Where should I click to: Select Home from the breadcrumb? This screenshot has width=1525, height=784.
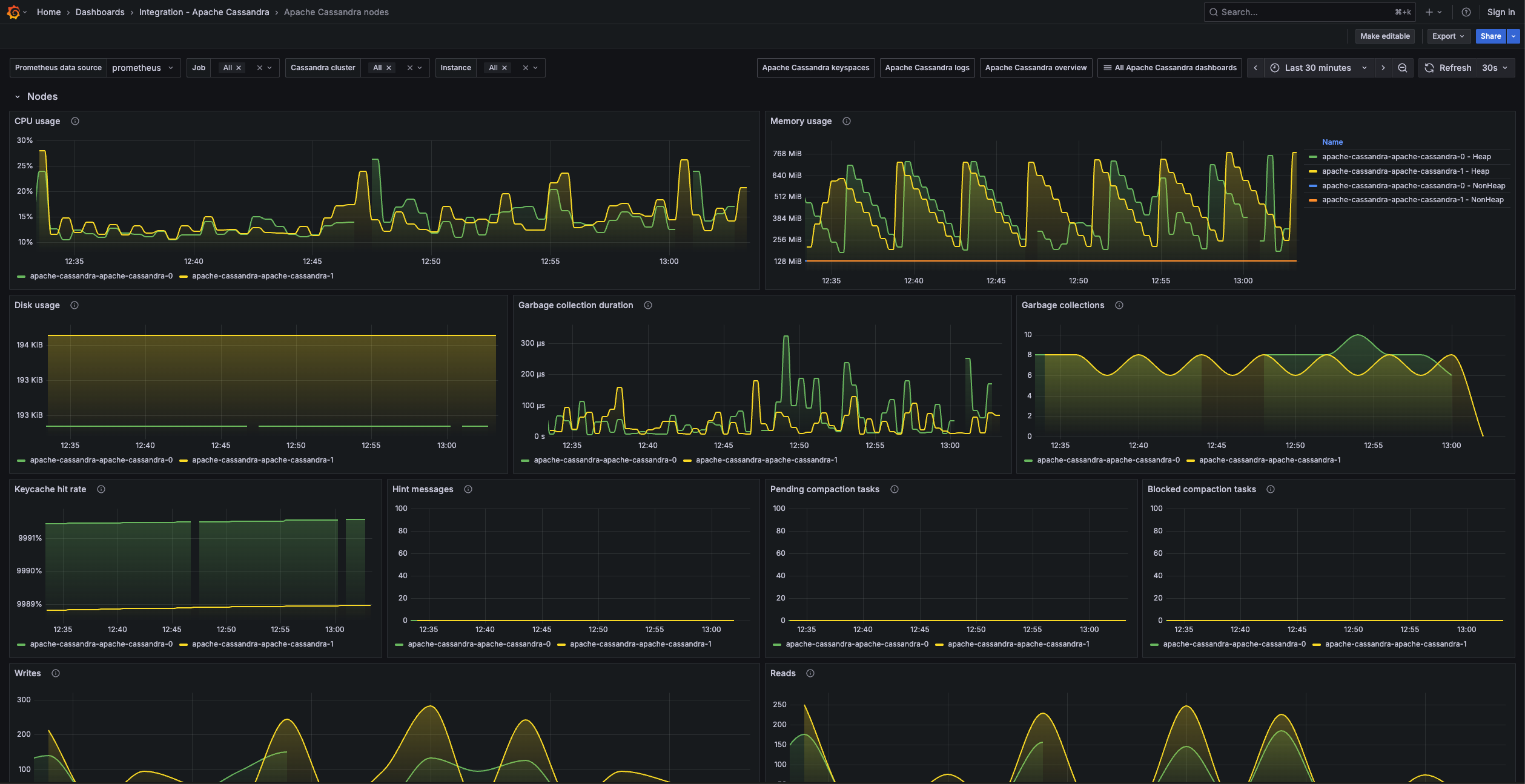(x=48, y=12)
